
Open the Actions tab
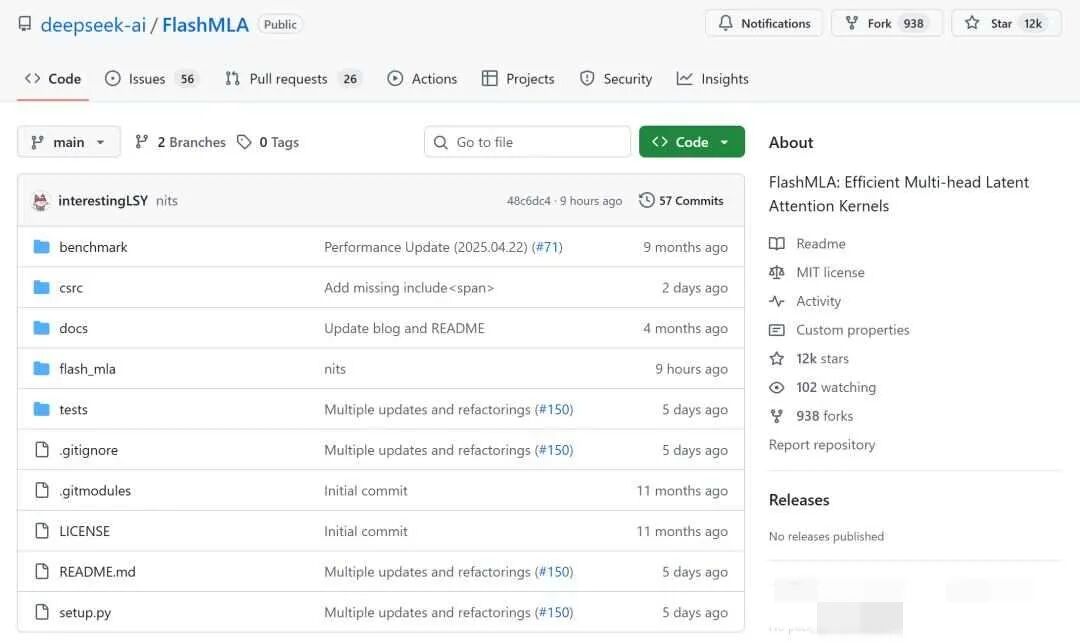pos(422,78)
